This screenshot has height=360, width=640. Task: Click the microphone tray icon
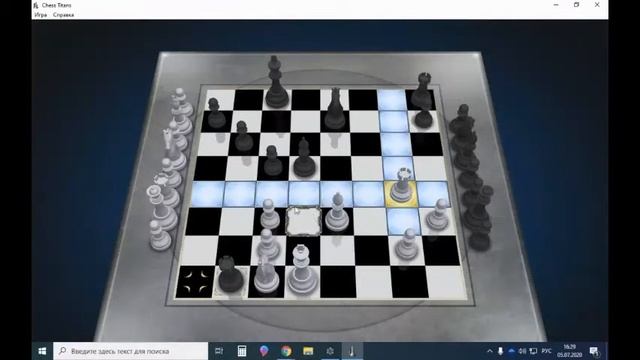coord(500,351)
